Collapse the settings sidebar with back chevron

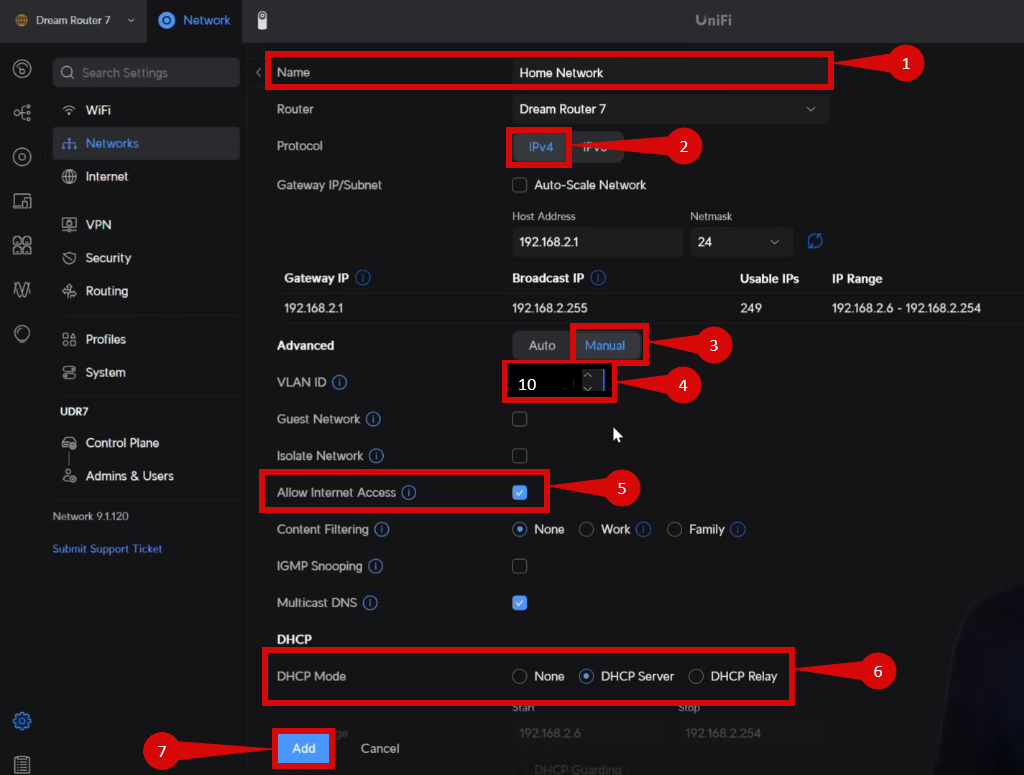(x=259, y=72)
